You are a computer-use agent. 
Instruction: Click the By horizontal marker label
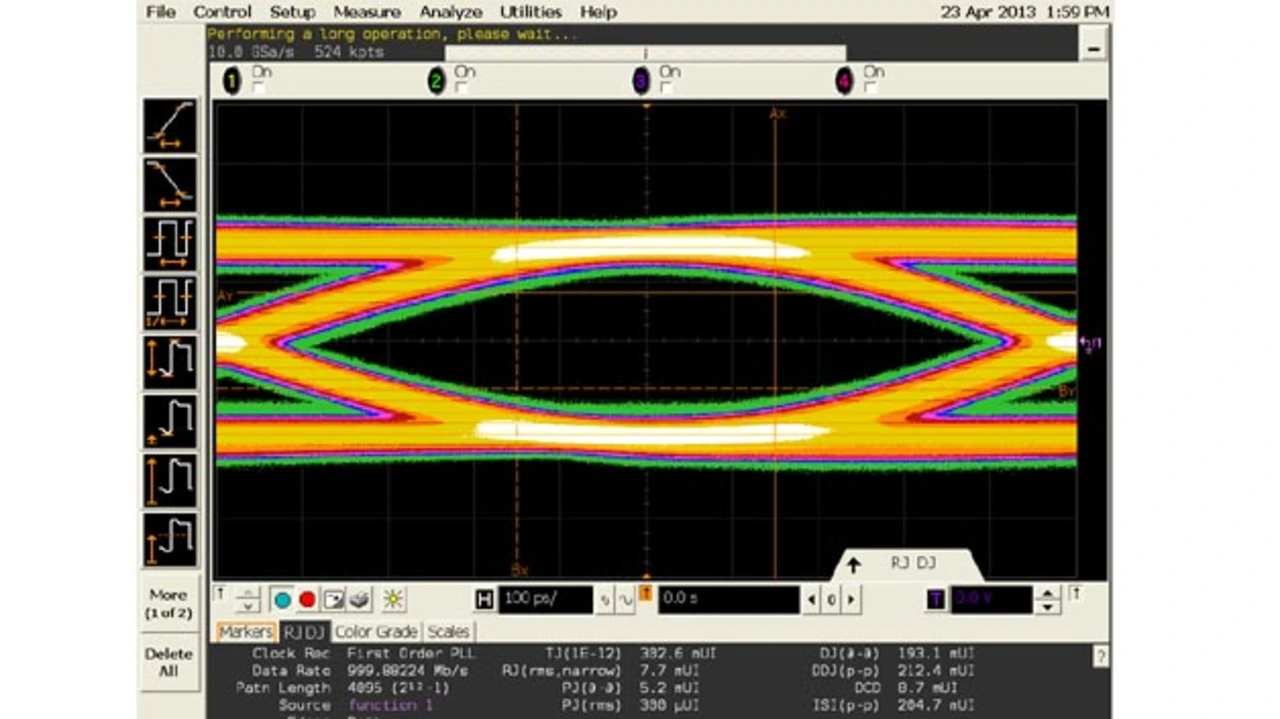1066,391
